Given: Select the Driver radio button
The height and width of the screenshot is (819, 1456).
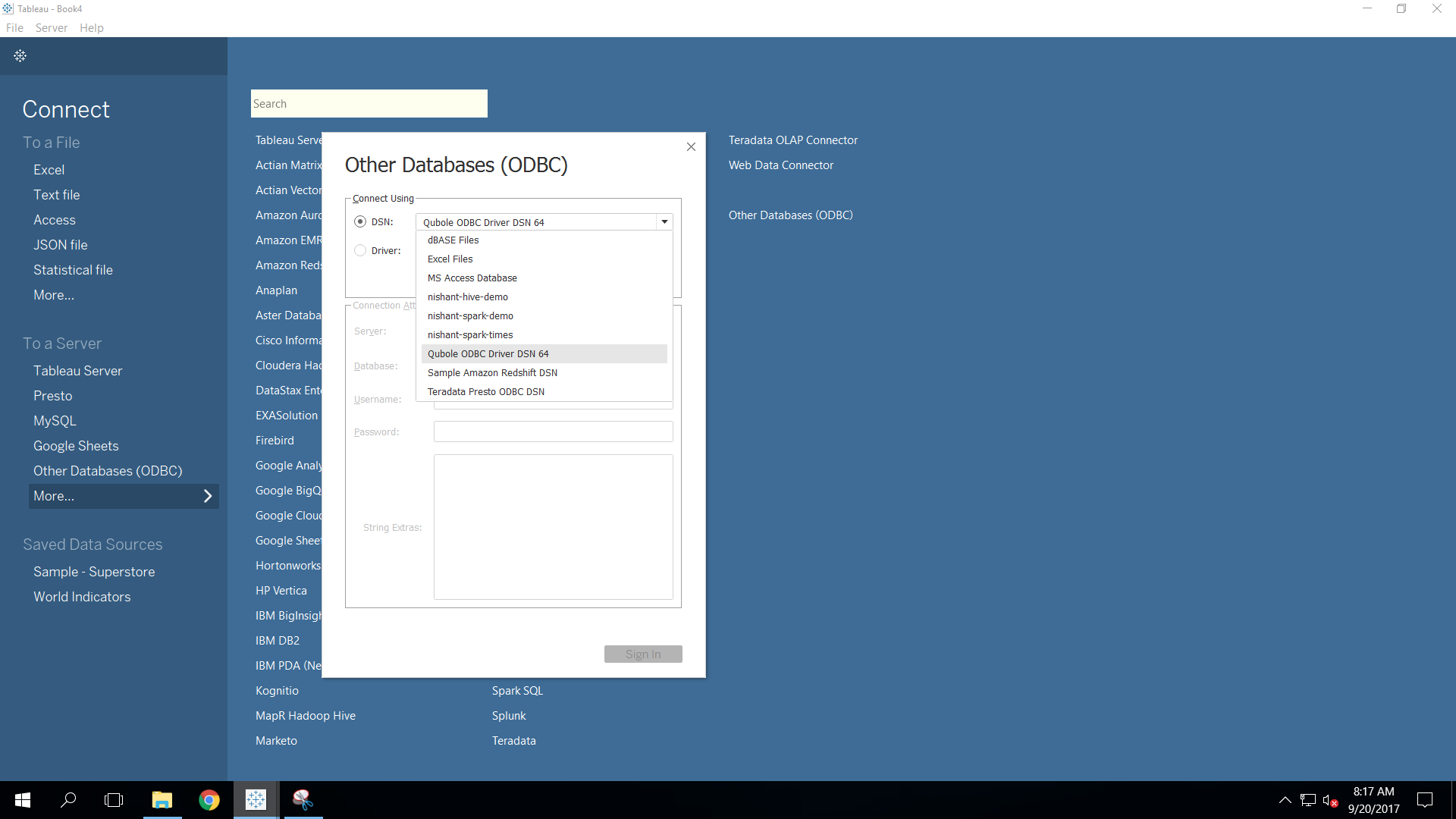Looking at the screenshot, I should [x=360, y=250].
